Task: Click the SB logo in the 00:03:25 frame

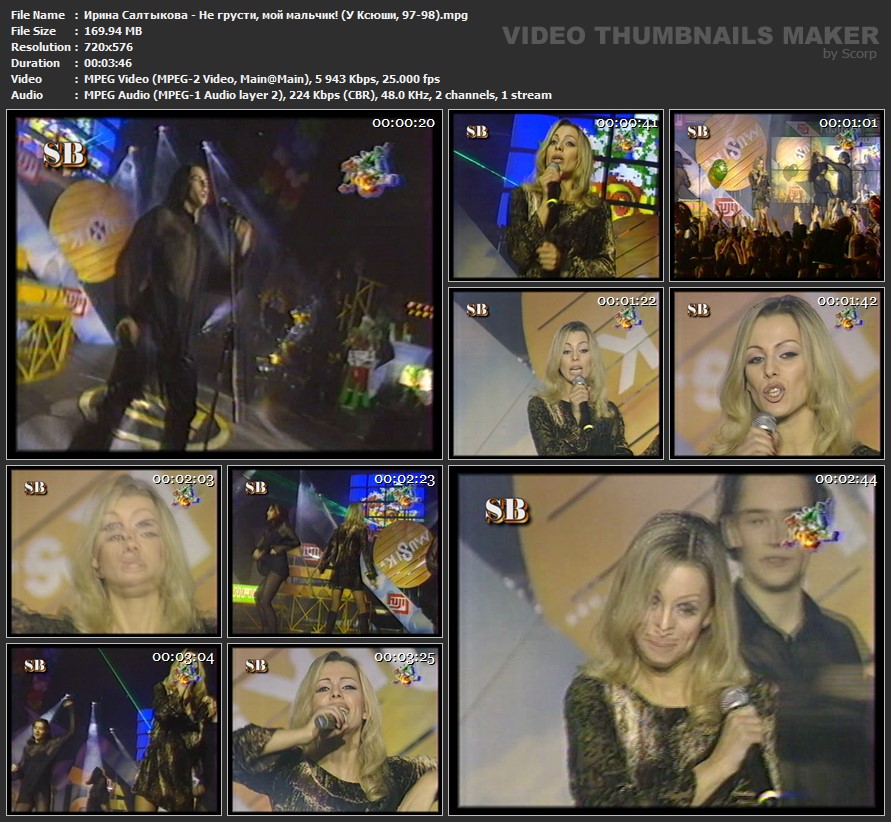Action: 256,665
